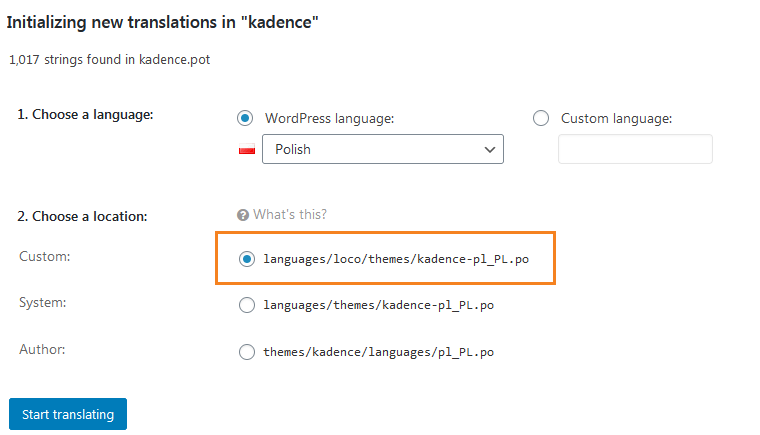The width and height of the screenshot is (760, 435).
Task: Click the "System:" location row label
Action: pos(43,303)
